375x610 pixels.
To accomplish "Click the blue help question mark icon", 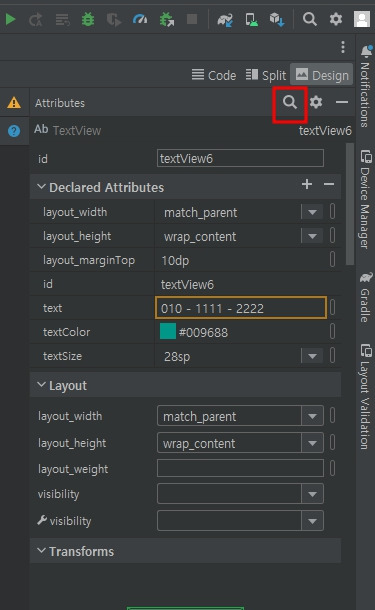I will (14, 131).
